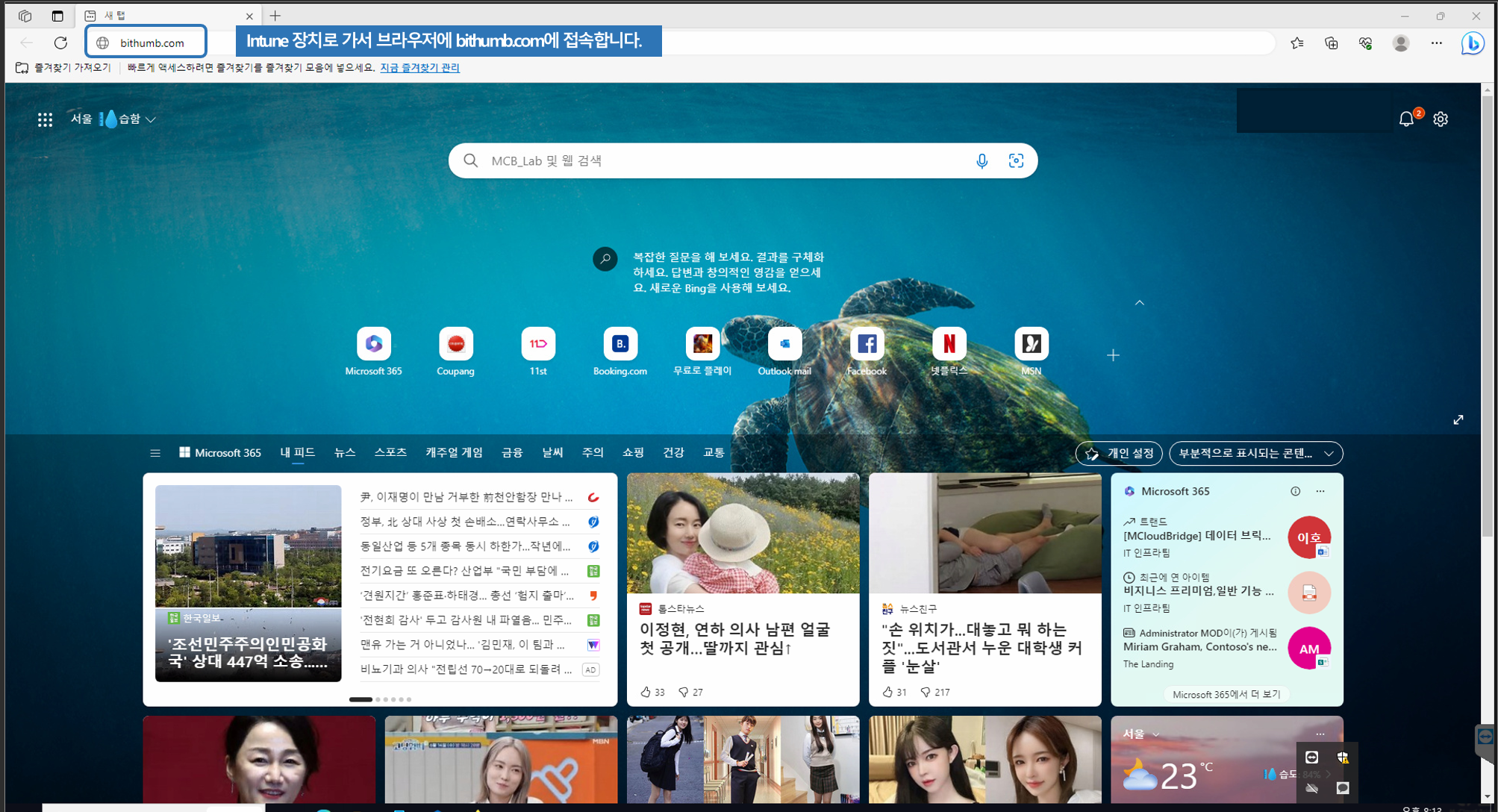The width and height of the screenshot is (1498, 812).
Task: Click the voice search microphone icon
Action: point(981,160)
